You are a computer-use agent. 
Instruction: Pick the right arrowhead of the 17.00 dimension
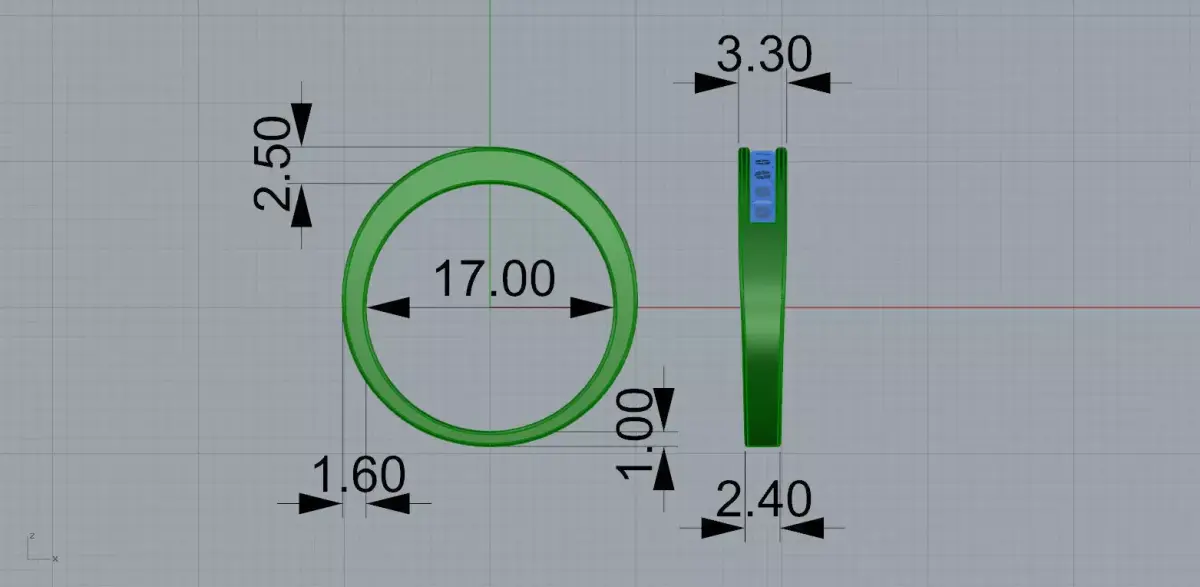(591, 307)
